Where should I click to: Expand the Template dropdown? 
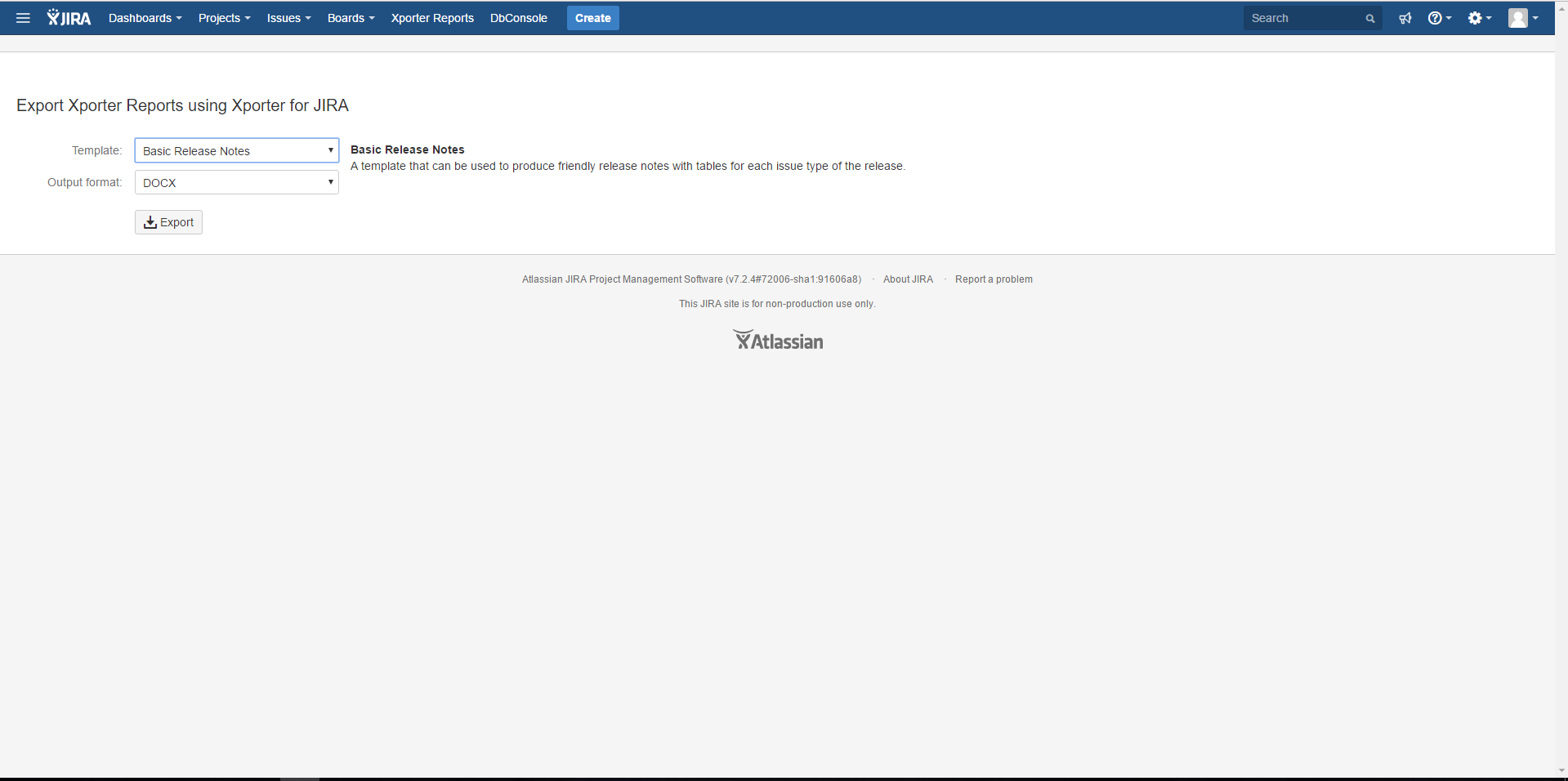click(236, 150)
